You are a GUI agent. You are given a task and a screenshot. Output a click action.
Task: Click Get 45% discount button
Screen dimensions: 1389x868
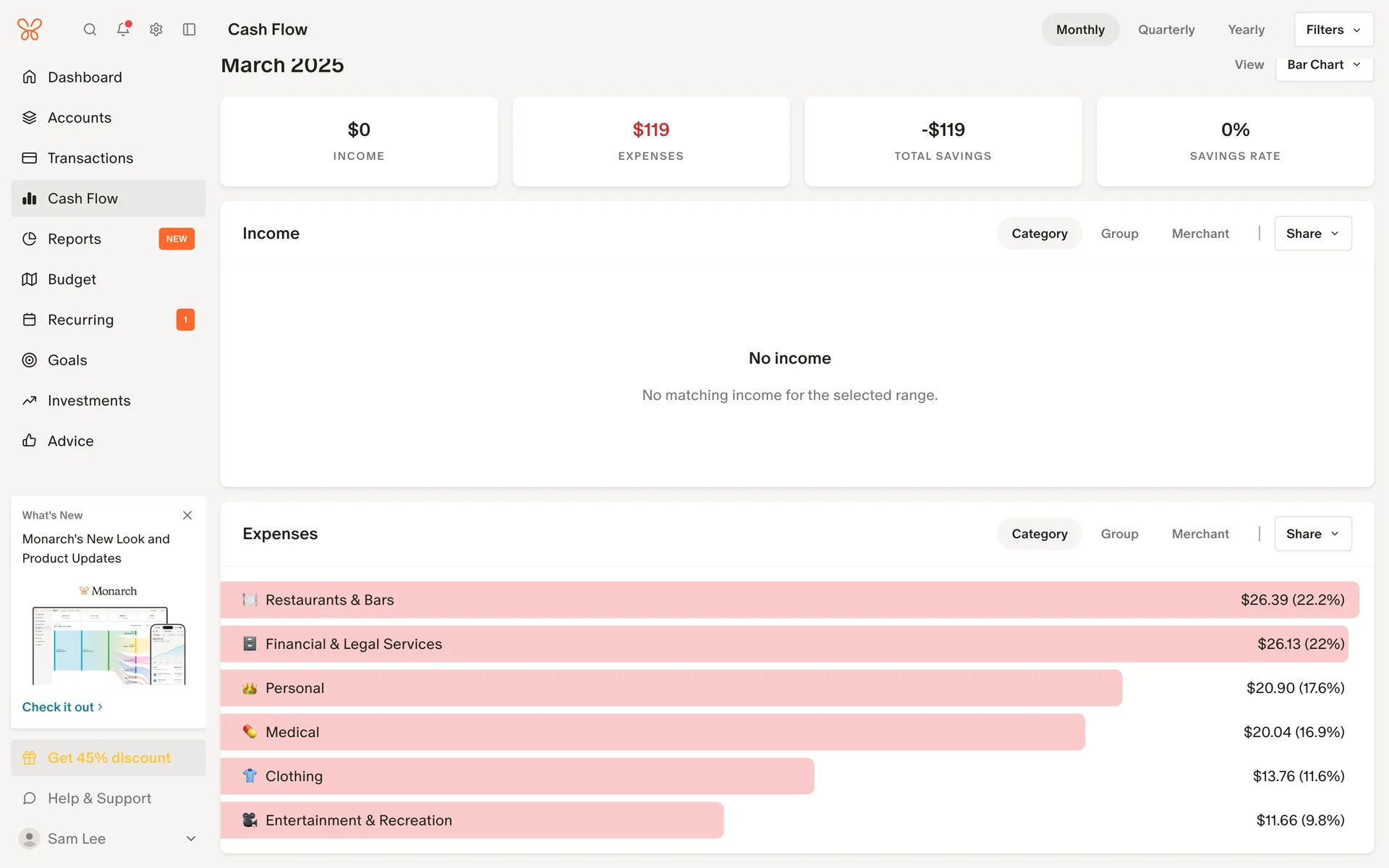click(x=109, y=758)
